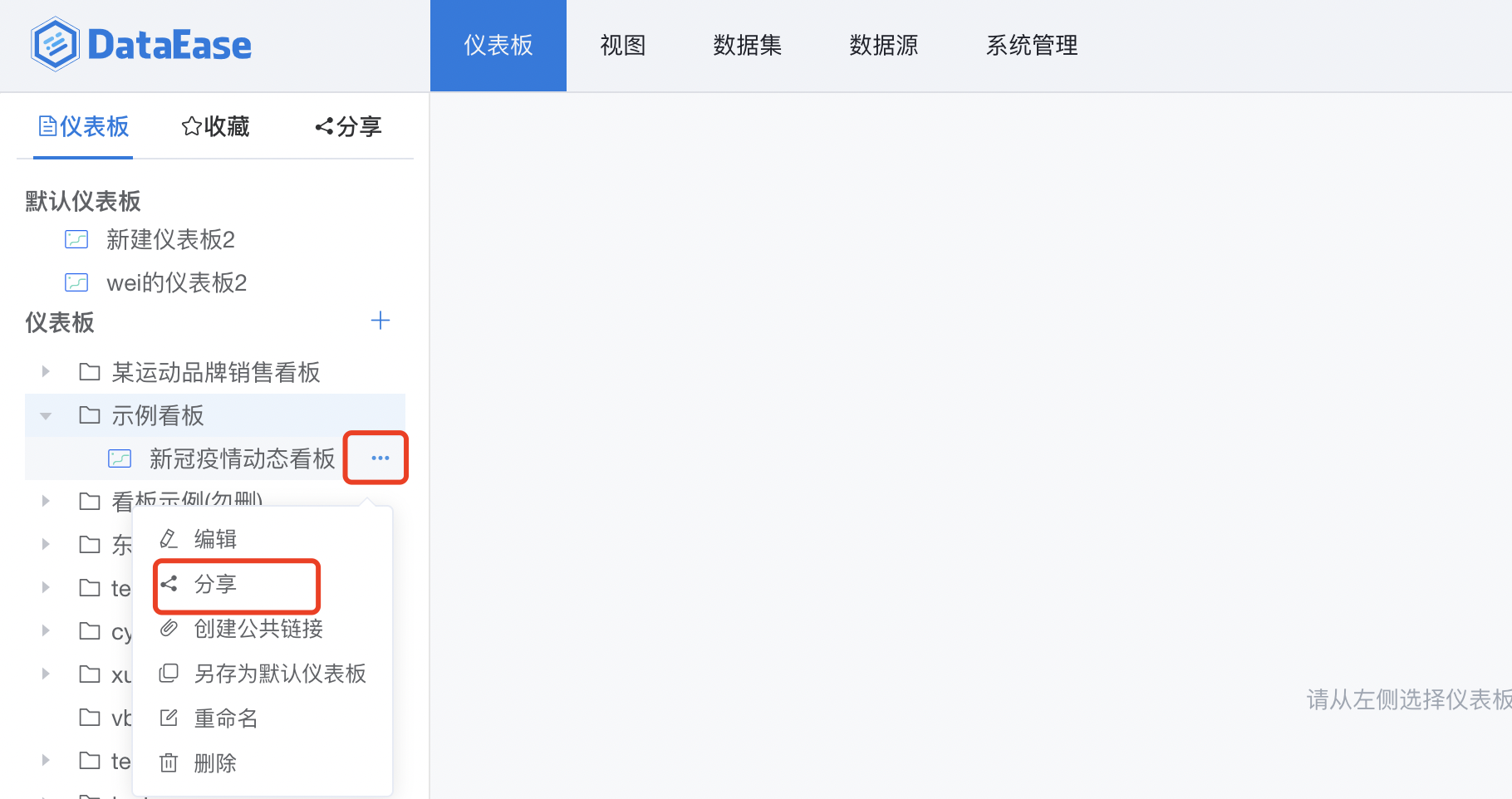Image resolution: width=1512 pixels, height=799 pixels.
Task: Click folder icon of the cy row
Action: 90,631
